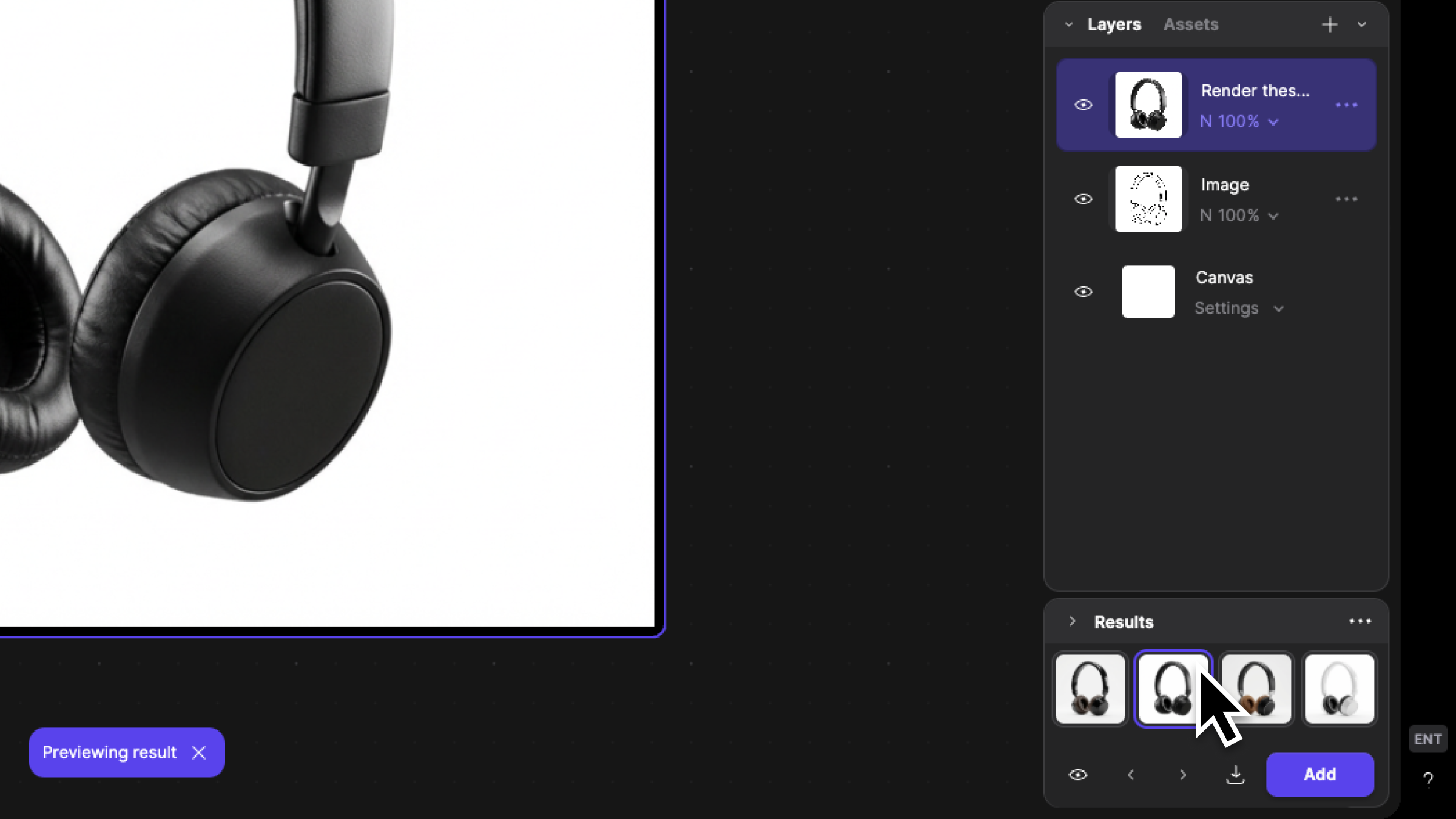1456x819 pixels.
Task: Click the next result arrow
Action: [x=1182, y=774]
